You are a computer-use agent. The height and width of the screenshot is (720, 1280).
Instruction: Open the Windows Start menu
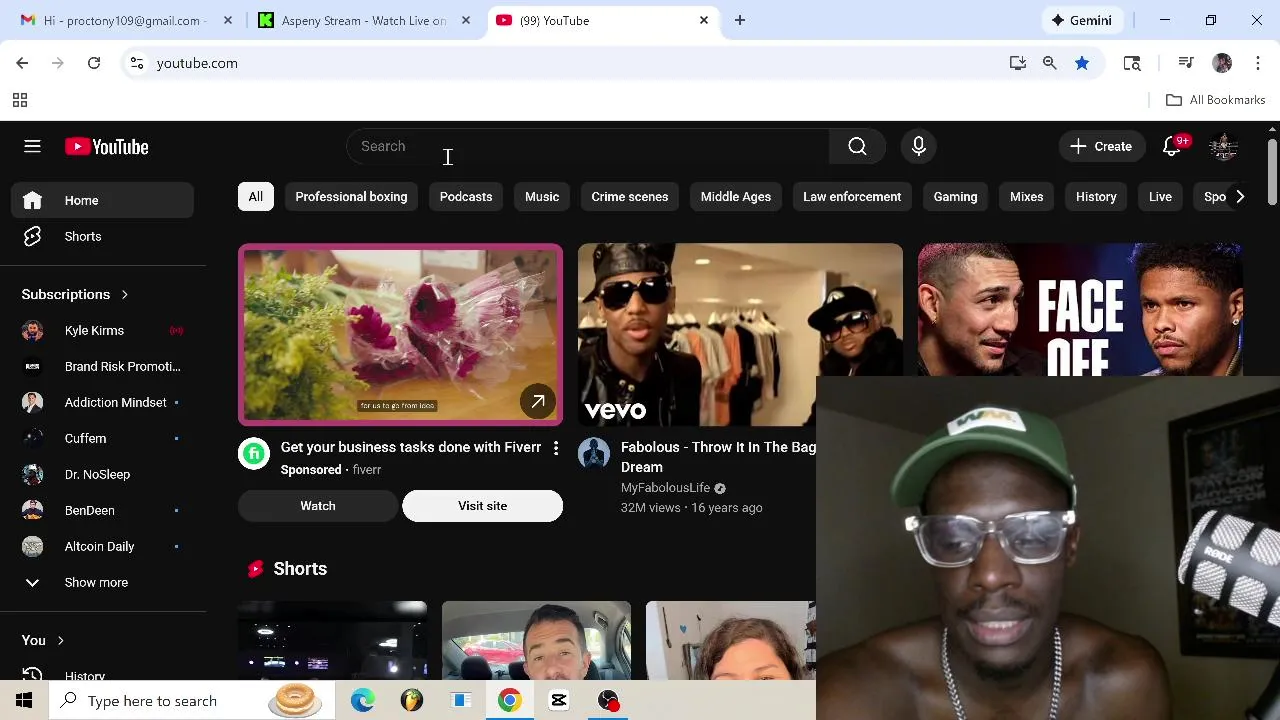click(24, 701)
